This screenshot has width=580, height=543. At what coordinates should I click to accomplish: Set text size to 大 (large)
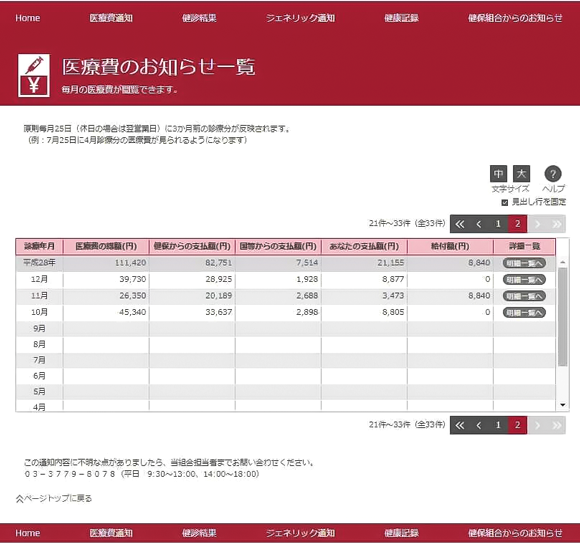pos(521,173)
